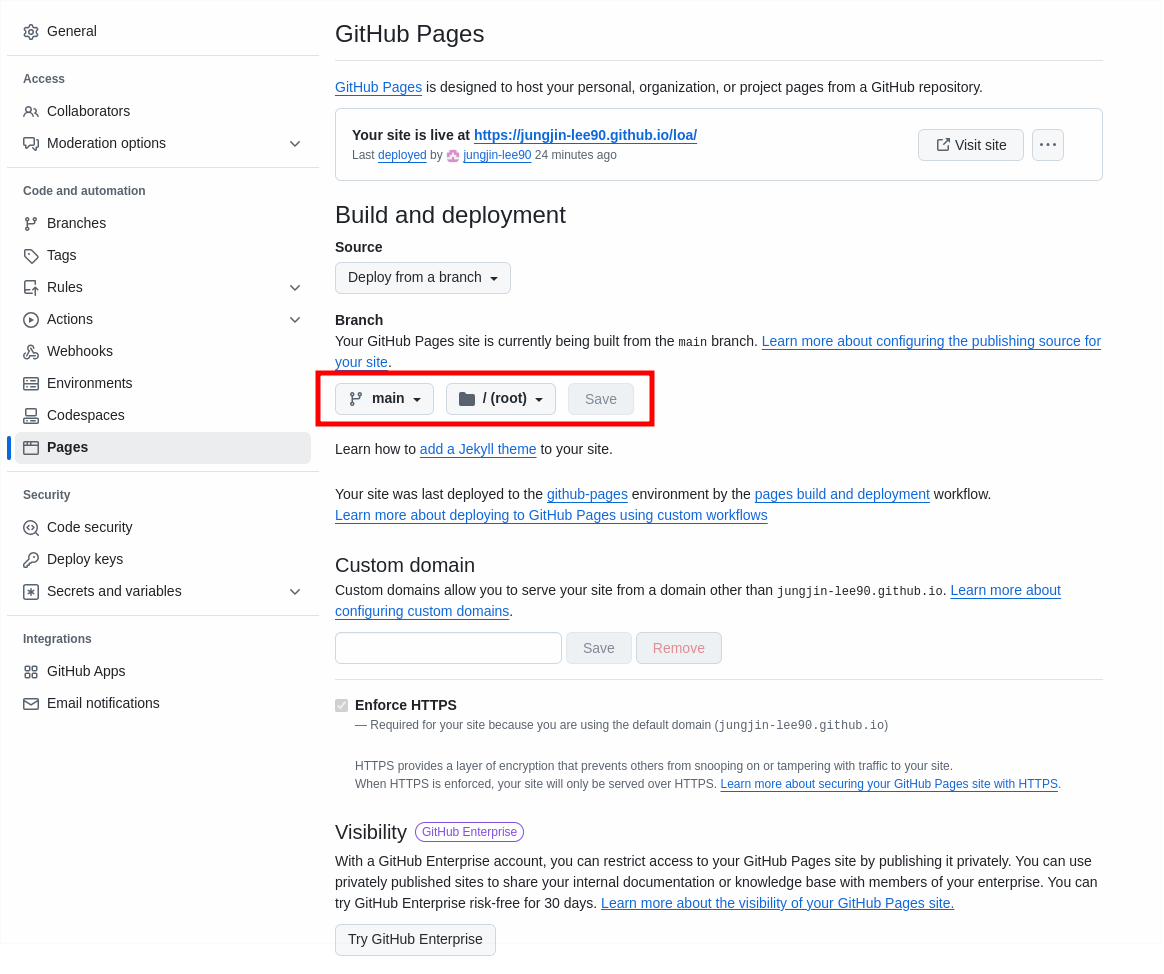Click Try GitHub Enterprise button
Screen dimensions: 1164x974
(x=415, y=940)
